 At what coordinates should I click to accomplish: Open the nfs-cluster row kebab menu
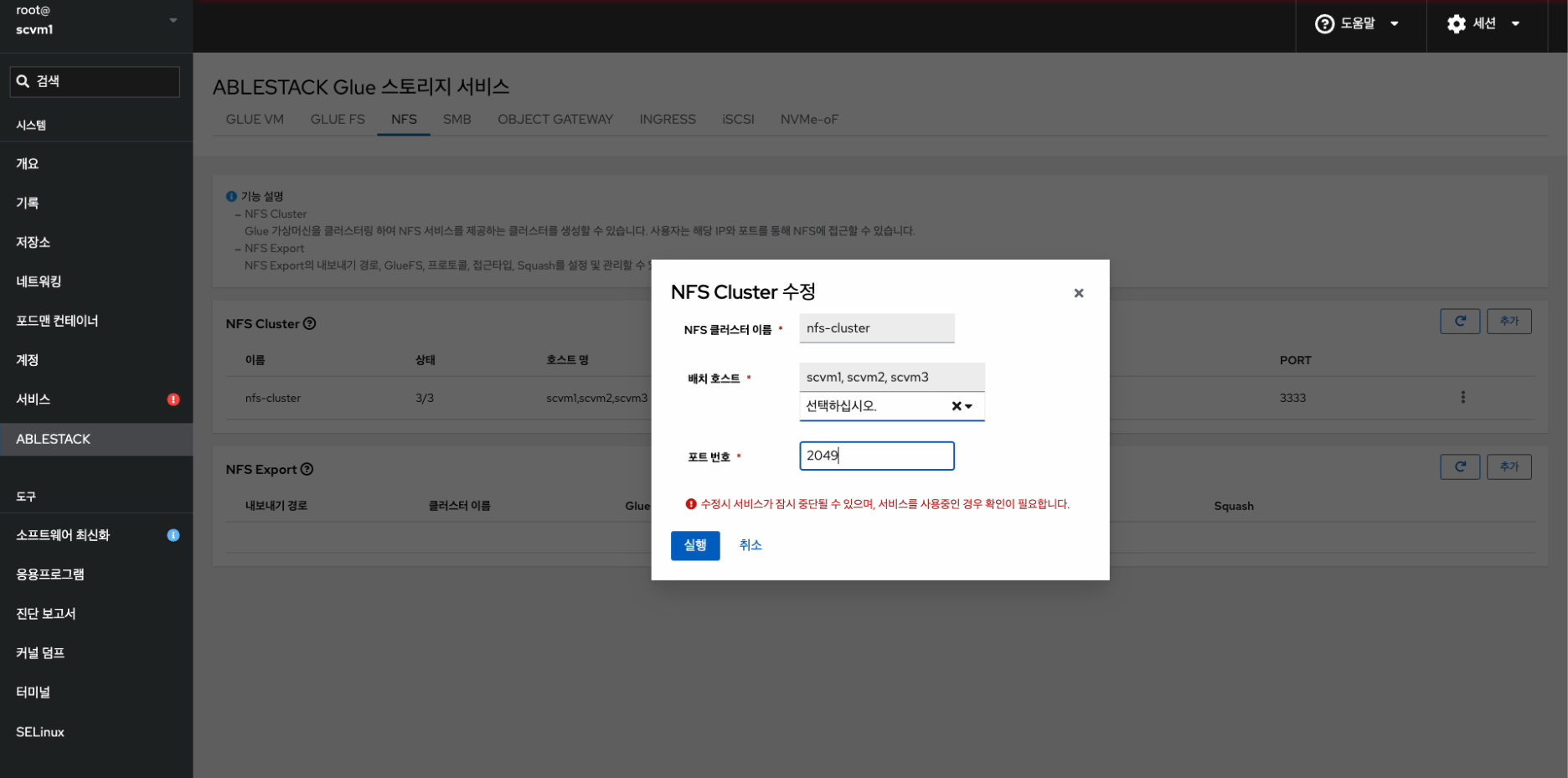point(1462,398)
